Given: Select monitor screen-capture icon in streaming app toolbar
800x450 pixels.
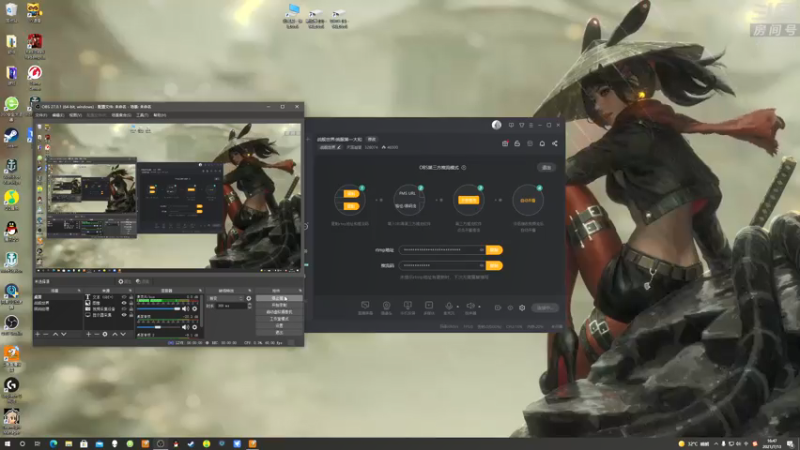Looking at the screenshot, I should (x=365, y=306).
